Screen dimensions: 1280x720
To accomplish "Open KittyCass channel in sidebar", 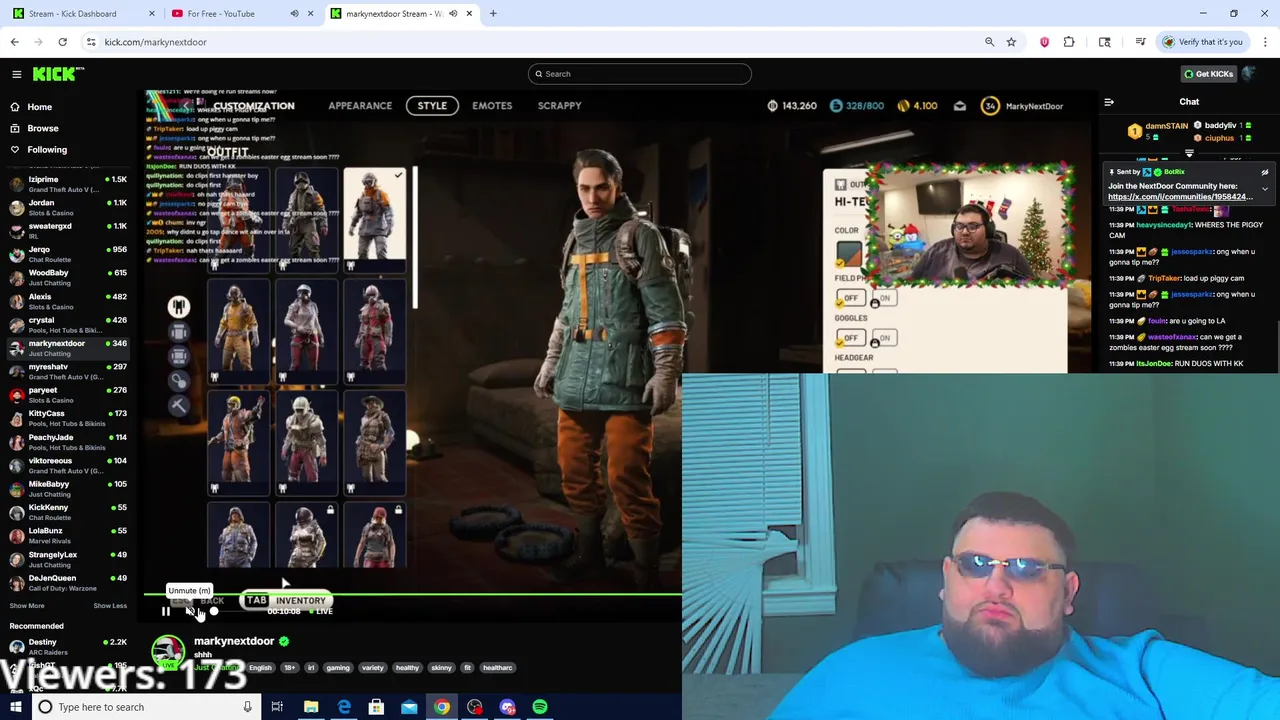I will click(x=67, y=418).
